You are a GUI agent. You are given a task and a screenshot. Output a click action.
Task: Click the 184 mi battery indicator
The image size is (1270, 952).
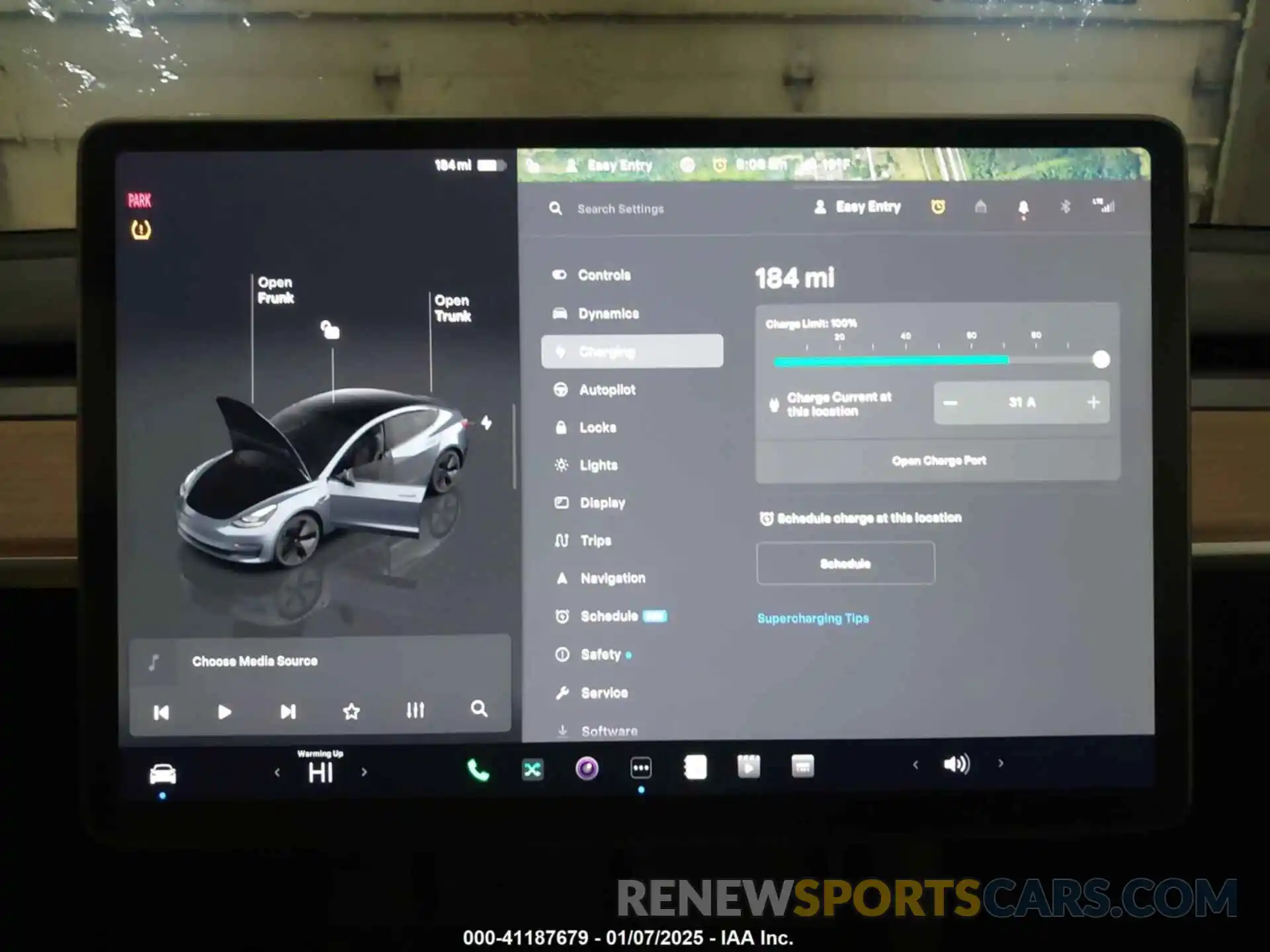click(x=470, y=165)
